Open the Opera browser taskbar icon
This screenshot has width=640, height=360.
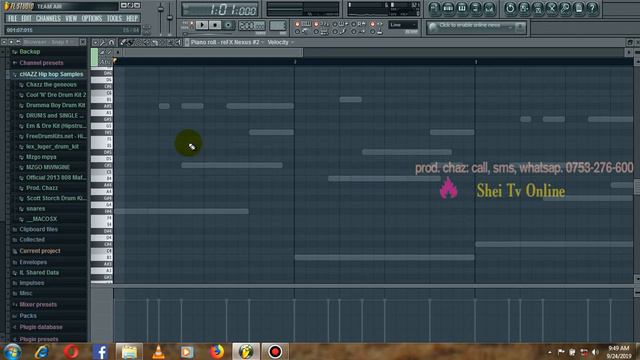pyautogui.click(x=71, y=351)
